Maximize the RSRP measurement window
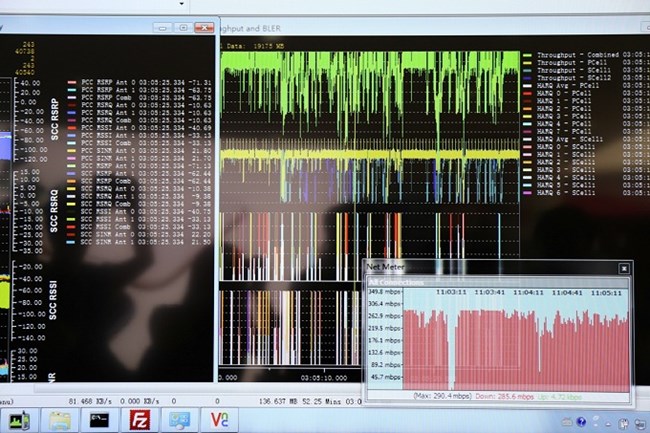 coord(181,27)
